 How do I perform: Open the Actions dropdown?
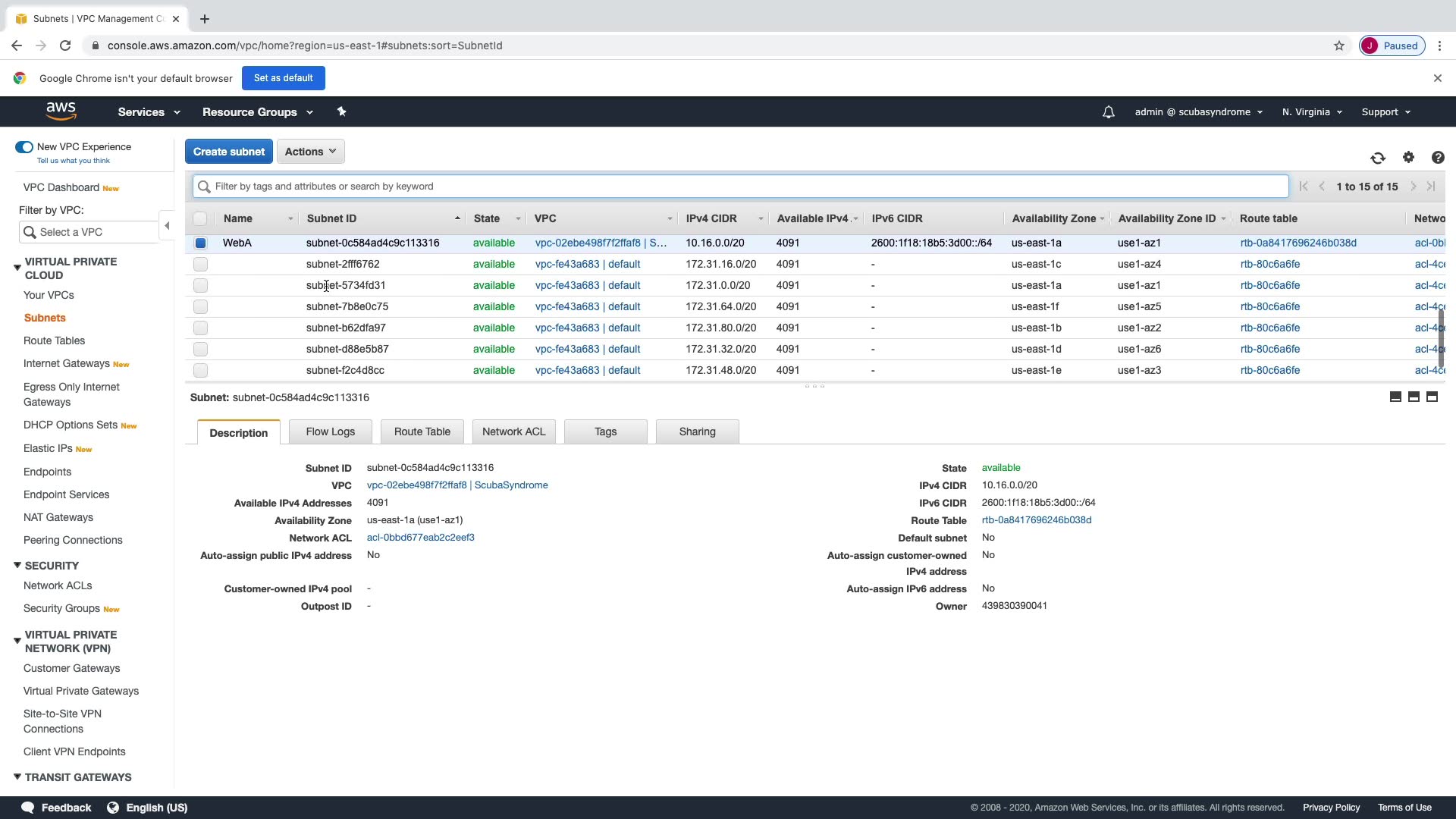pos(310,152)
